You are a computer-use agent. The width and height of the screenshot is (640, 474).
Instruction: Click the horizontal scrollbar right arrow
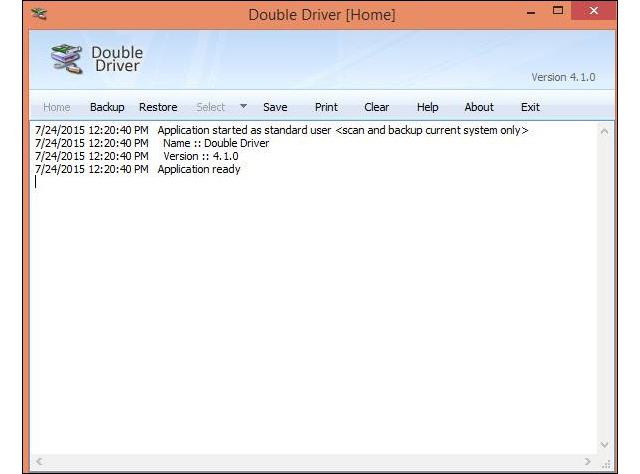[x=588, y=461]
